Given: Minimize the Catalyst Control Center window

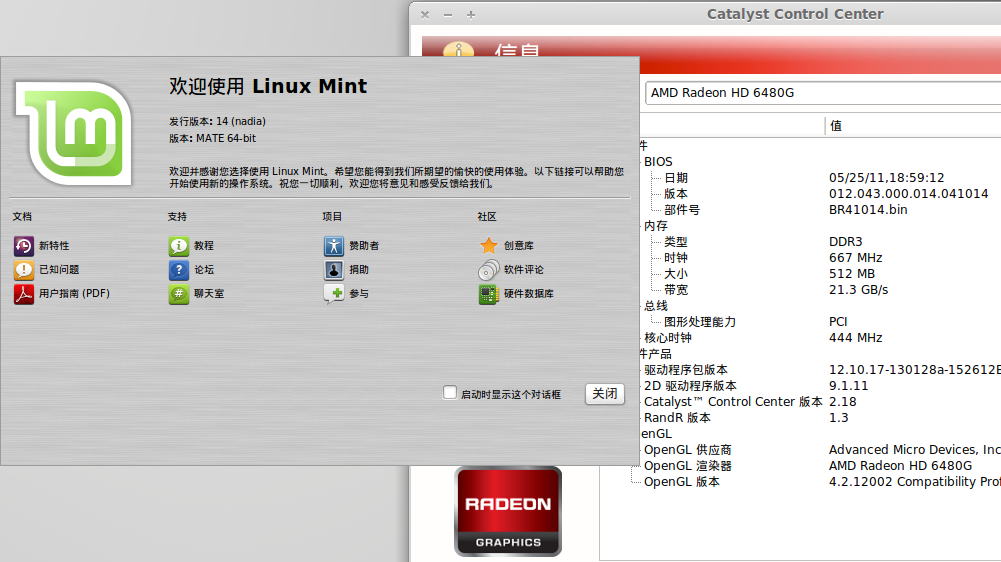Looking at the screenshot, I should (448, 15).
